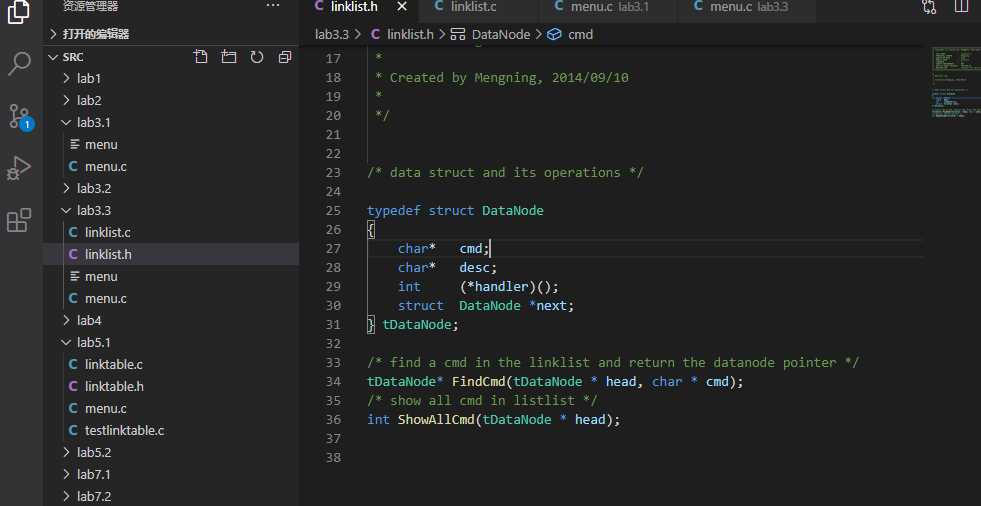Switch to the menu.c lab3.3 tab
981x506 pixels.
pos(747,7)
